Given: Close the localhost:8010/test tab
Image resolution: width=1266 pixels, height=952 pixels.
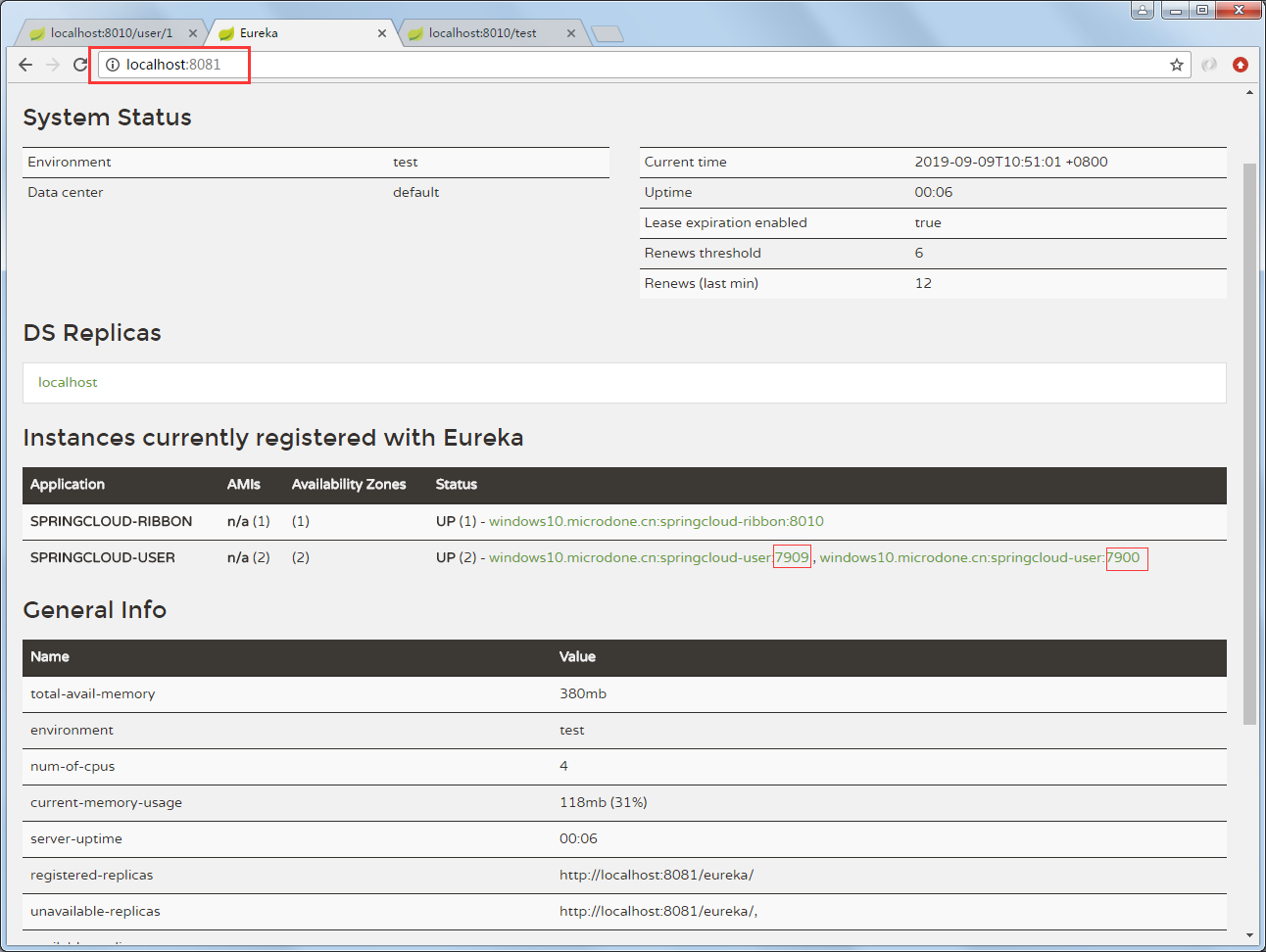Looking at the screenshot, I should 571,33.
